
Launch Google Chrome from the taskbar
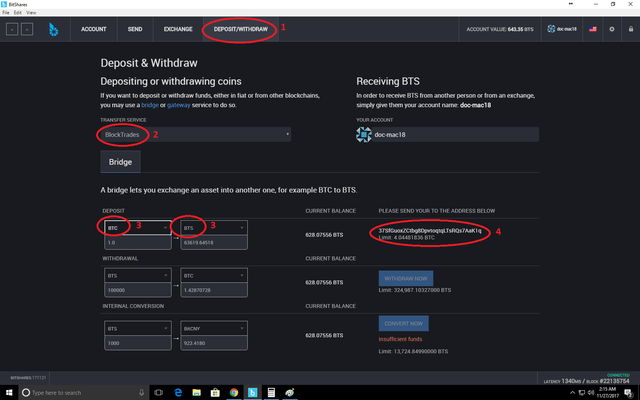click(234, 393)
